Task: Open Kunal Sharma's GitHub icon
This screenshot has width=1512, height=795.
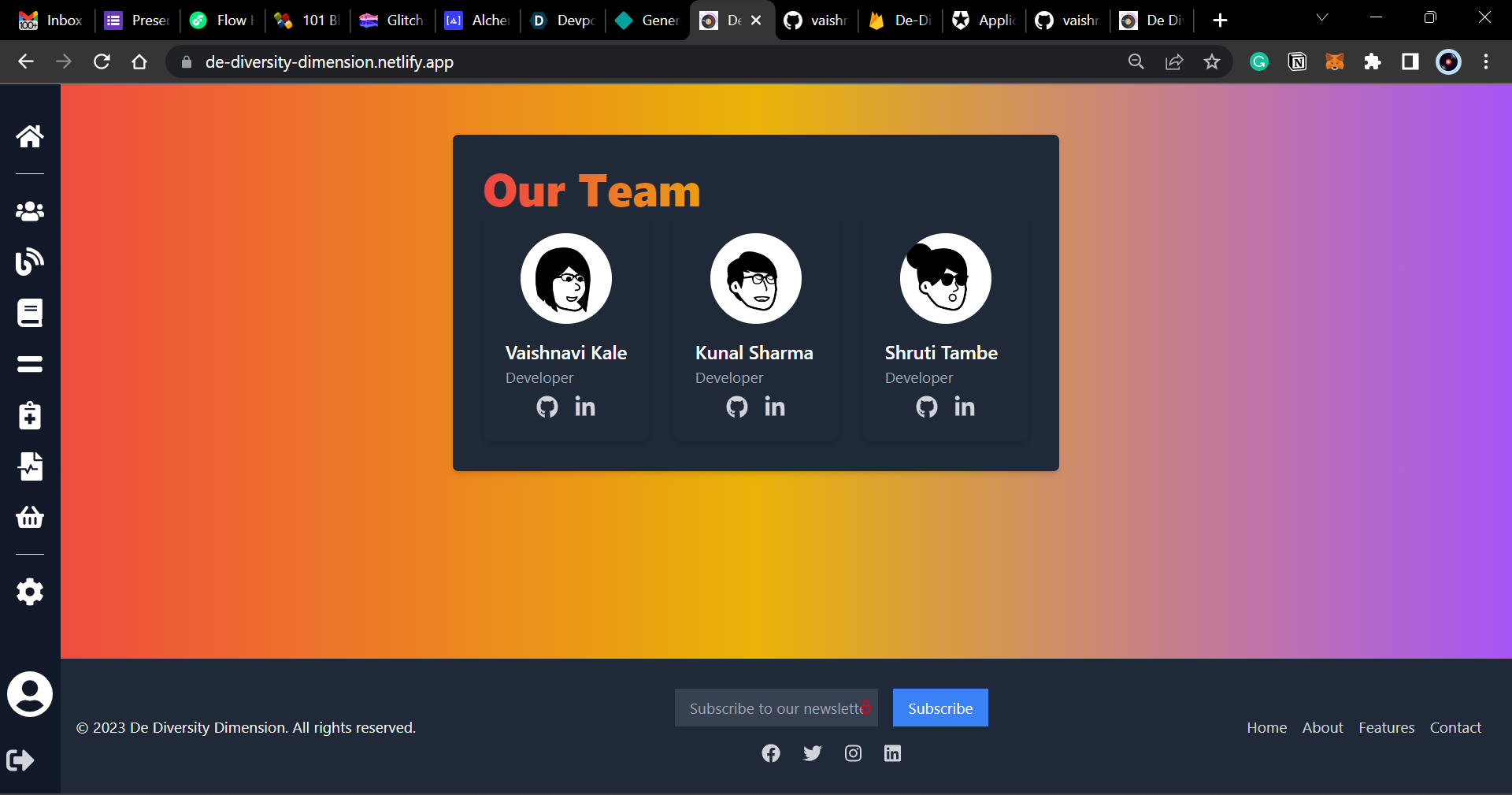Action: (737, 407)
